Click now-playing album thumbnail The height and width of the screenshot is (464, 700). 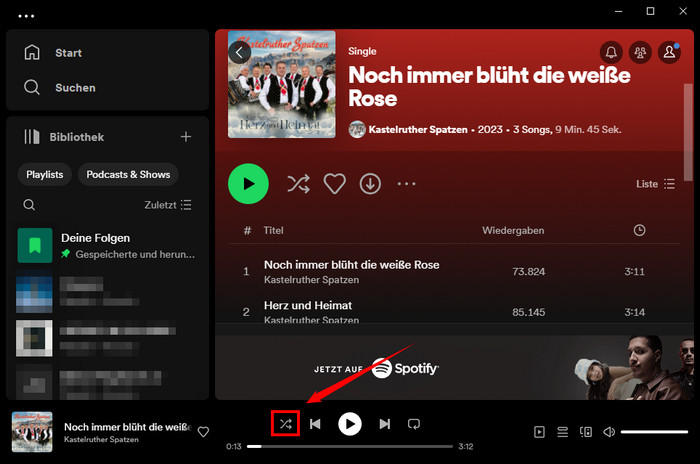coord(32,432)
